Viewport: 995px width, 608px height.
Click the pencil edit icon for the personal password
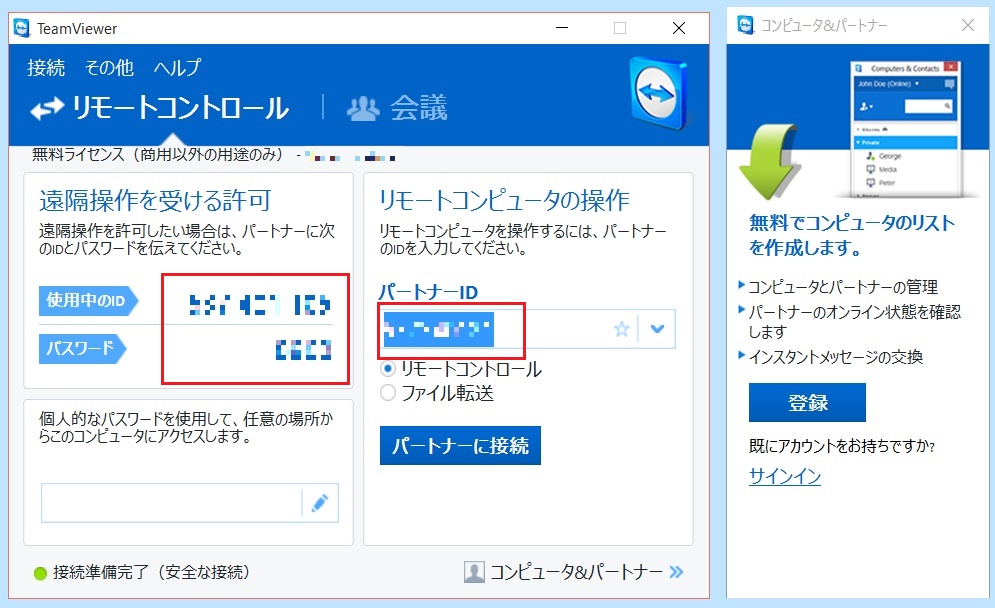tap(320, 503)
